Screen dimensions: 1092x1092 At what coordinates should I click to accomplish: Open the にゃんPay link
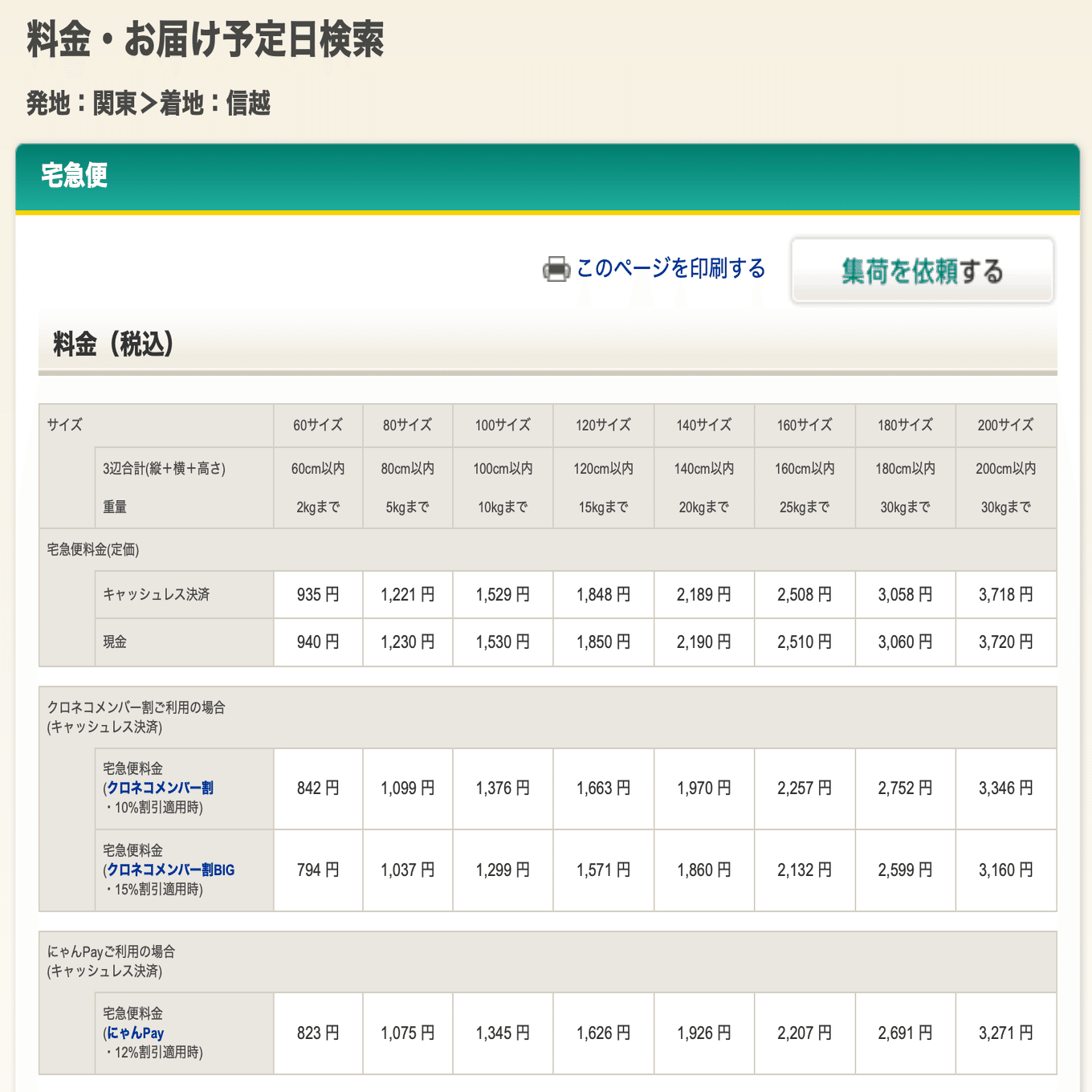click(134, 1033)
